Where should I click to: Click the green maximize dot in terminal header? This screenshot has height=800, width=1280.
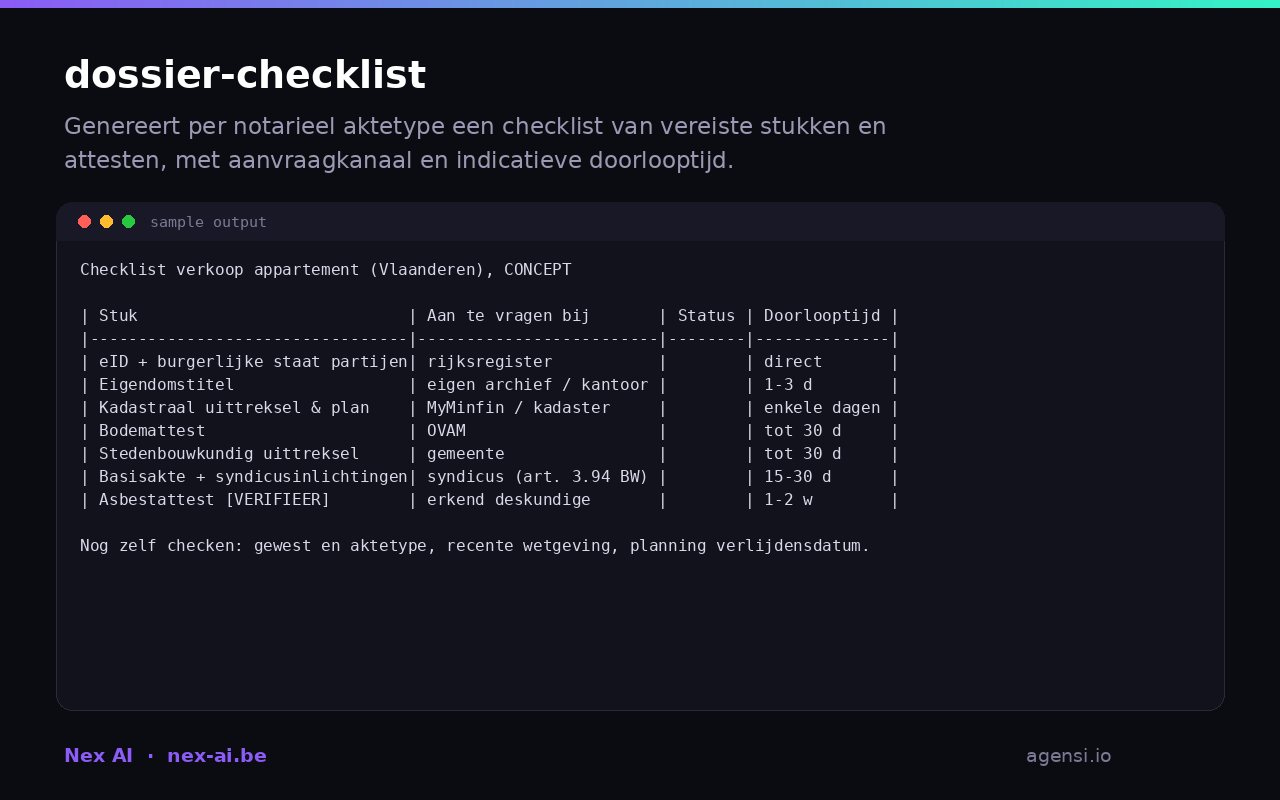(128, 222)
